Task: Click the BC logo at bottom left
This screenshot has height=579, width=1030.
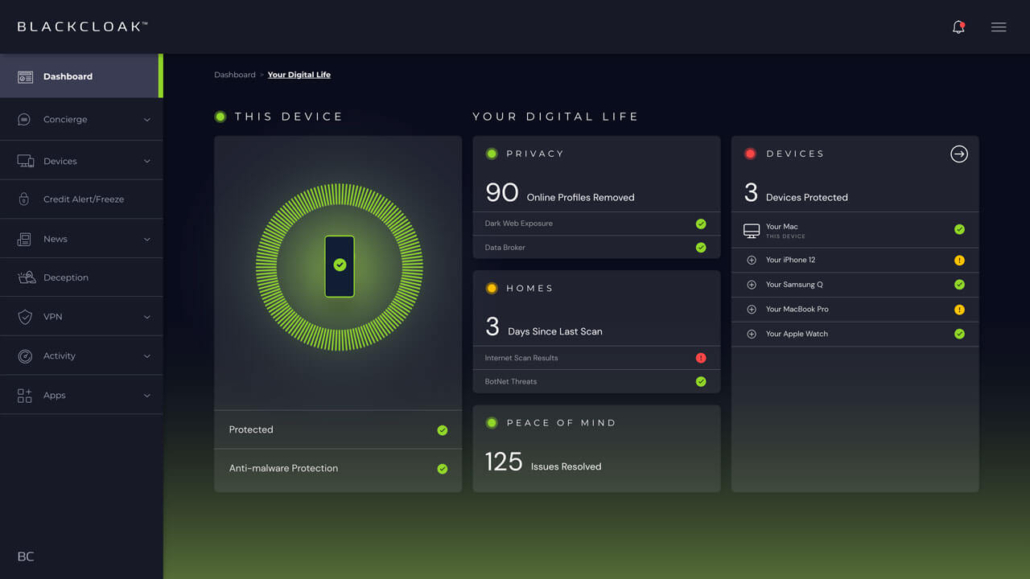Action: [x=26, y=556]
